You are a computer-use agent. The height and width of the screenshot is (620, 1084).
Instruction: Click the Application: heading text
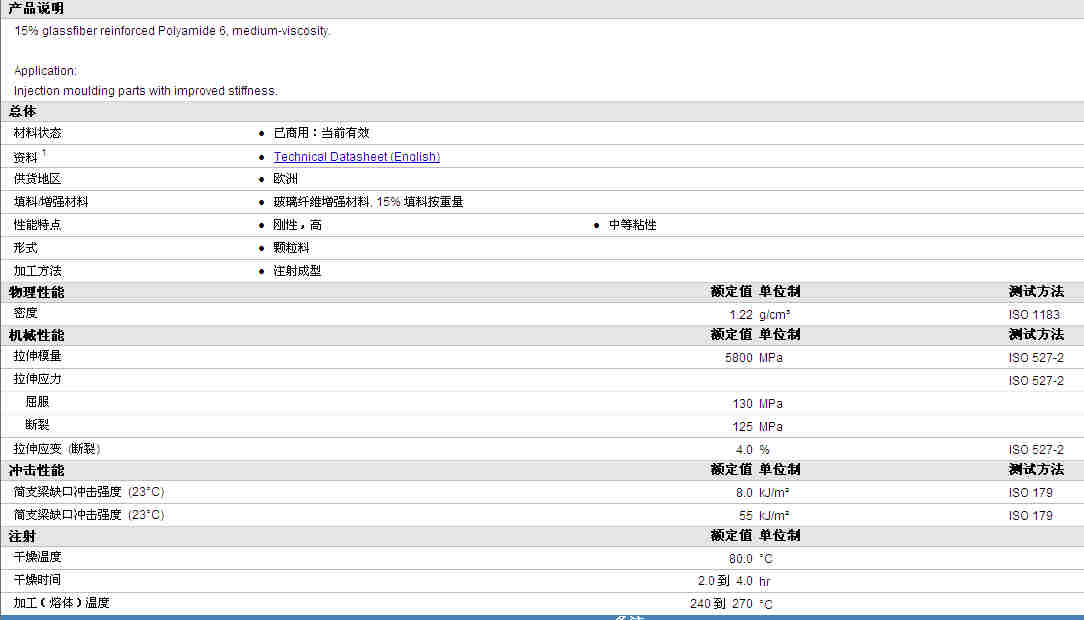45,71
